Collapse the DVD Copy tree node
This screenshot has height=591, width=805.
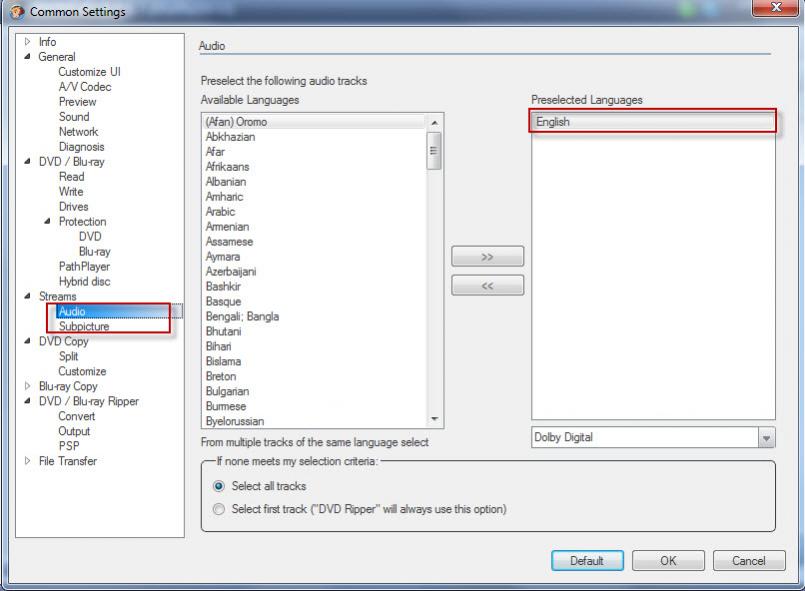pos(28,340)
